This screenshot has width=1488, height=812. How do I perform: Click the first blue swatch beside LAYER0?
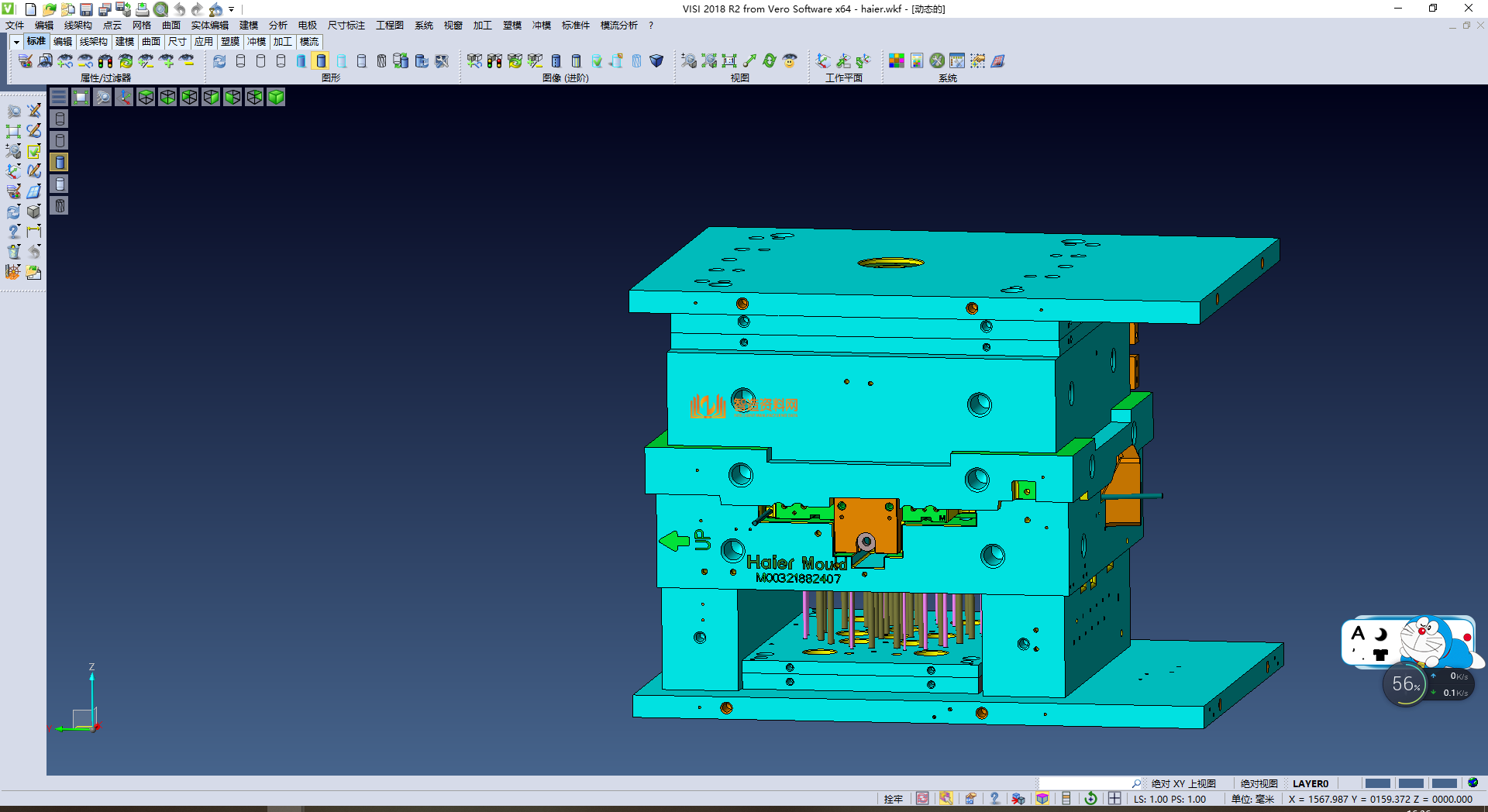tap(1377, 783)
